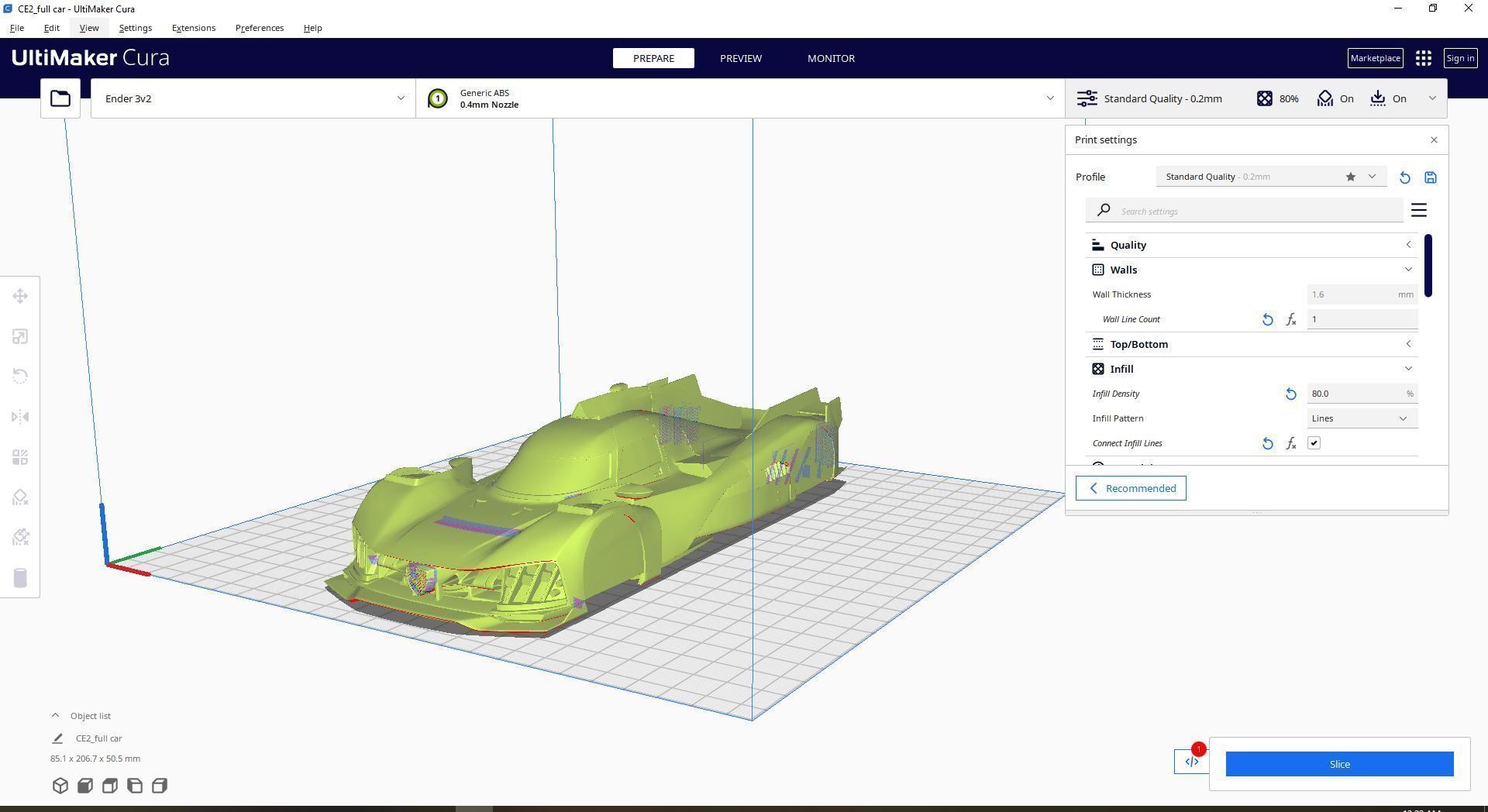This screenshot has height=812, width=1488.
Task: Open the Edit menu
Action: coord(51,28)
